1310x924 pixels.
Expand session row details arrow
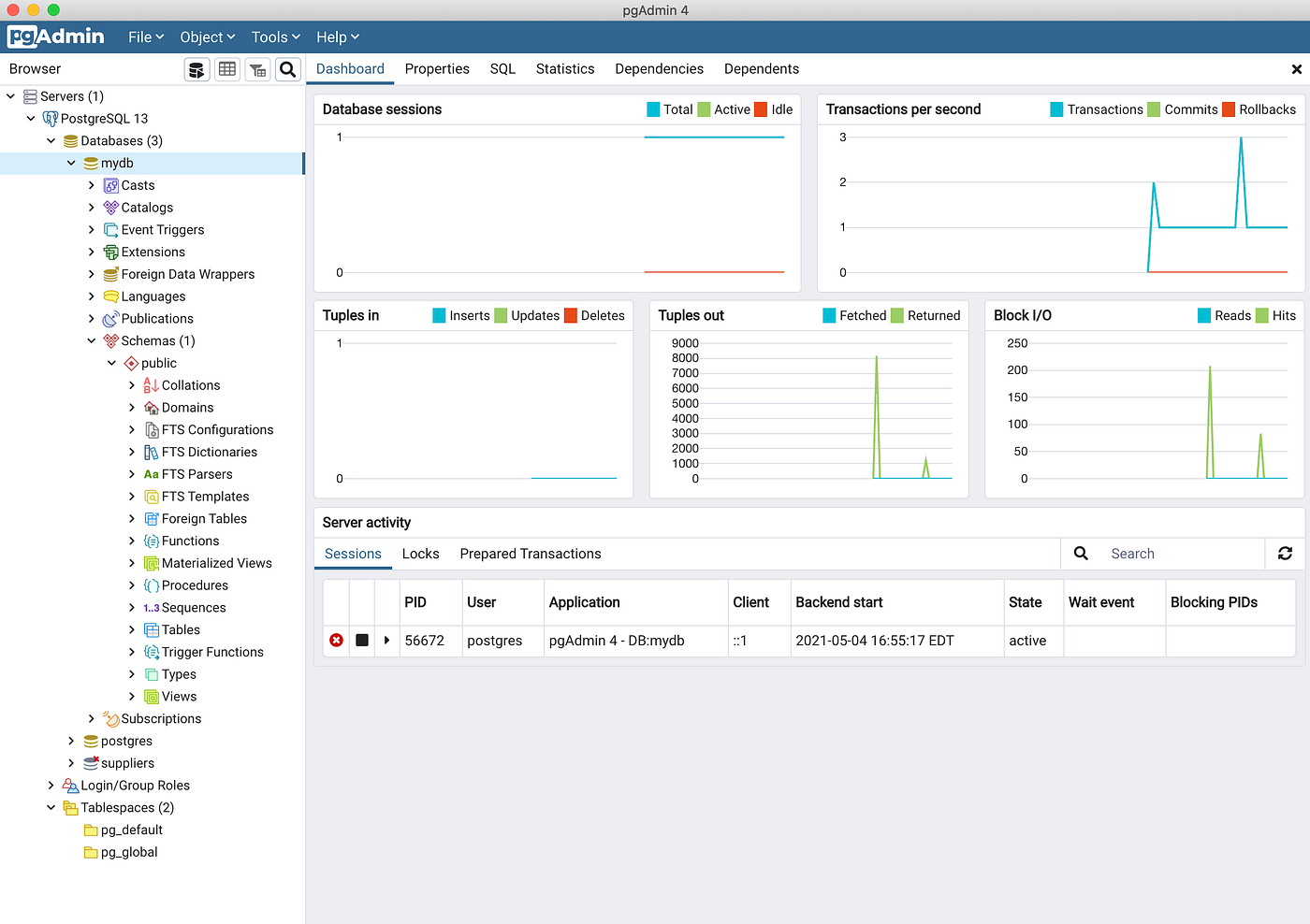click(x=386, y=641)
